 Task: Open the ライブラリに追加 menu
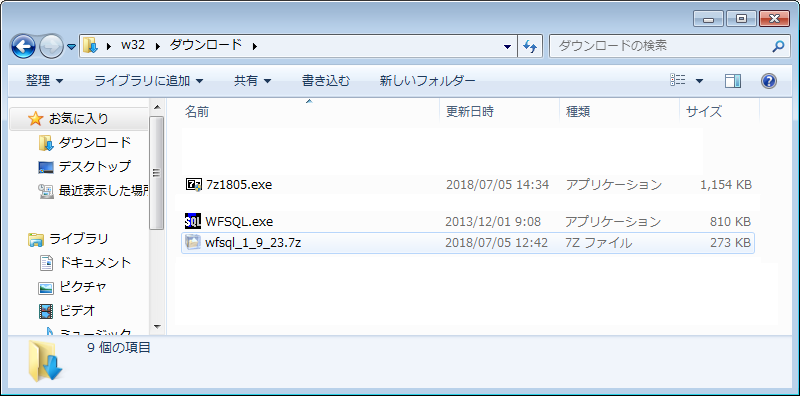(149, 81)
